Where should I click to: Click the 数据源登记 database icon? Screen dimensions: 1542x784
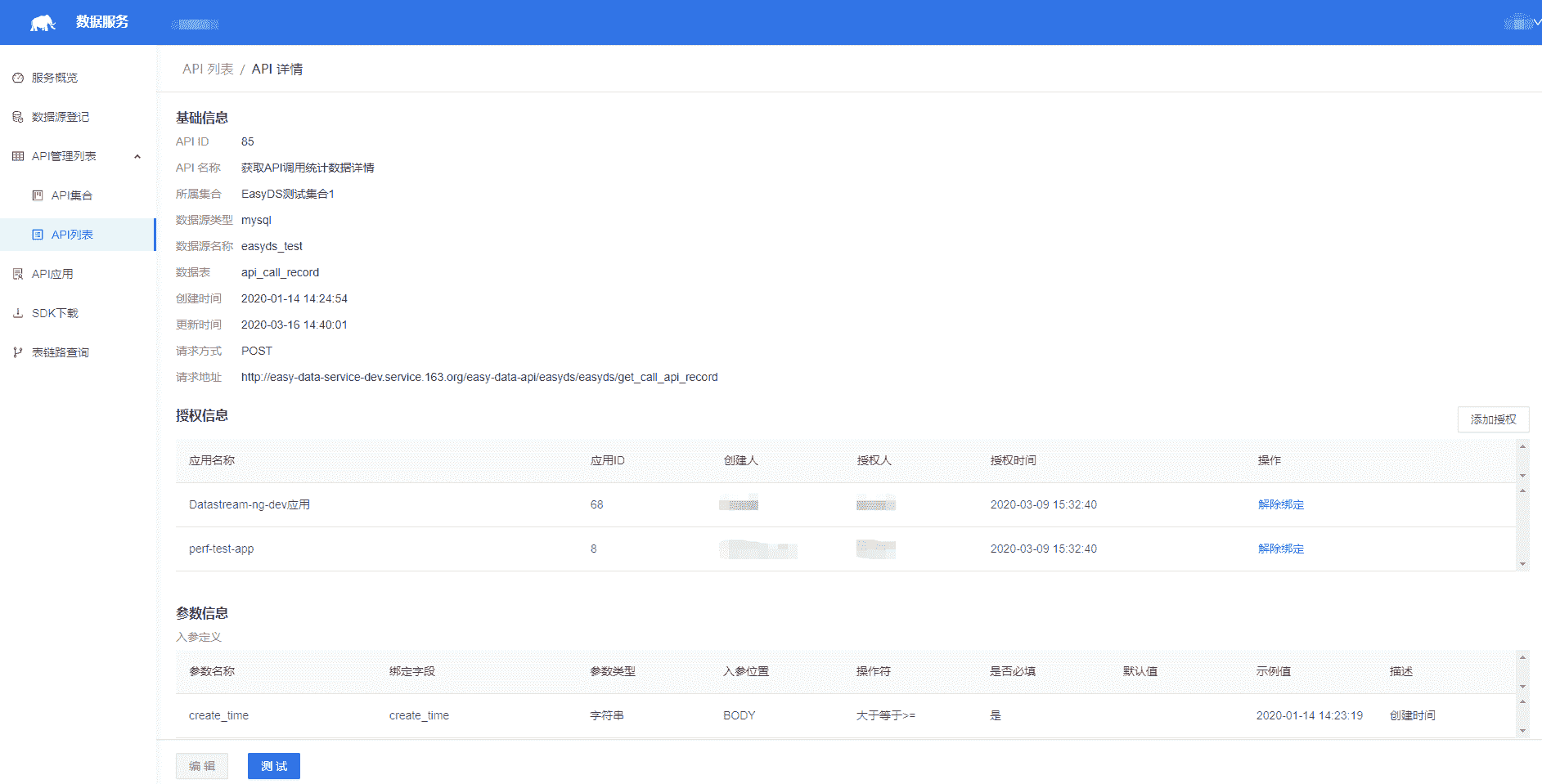pos(18,117)
